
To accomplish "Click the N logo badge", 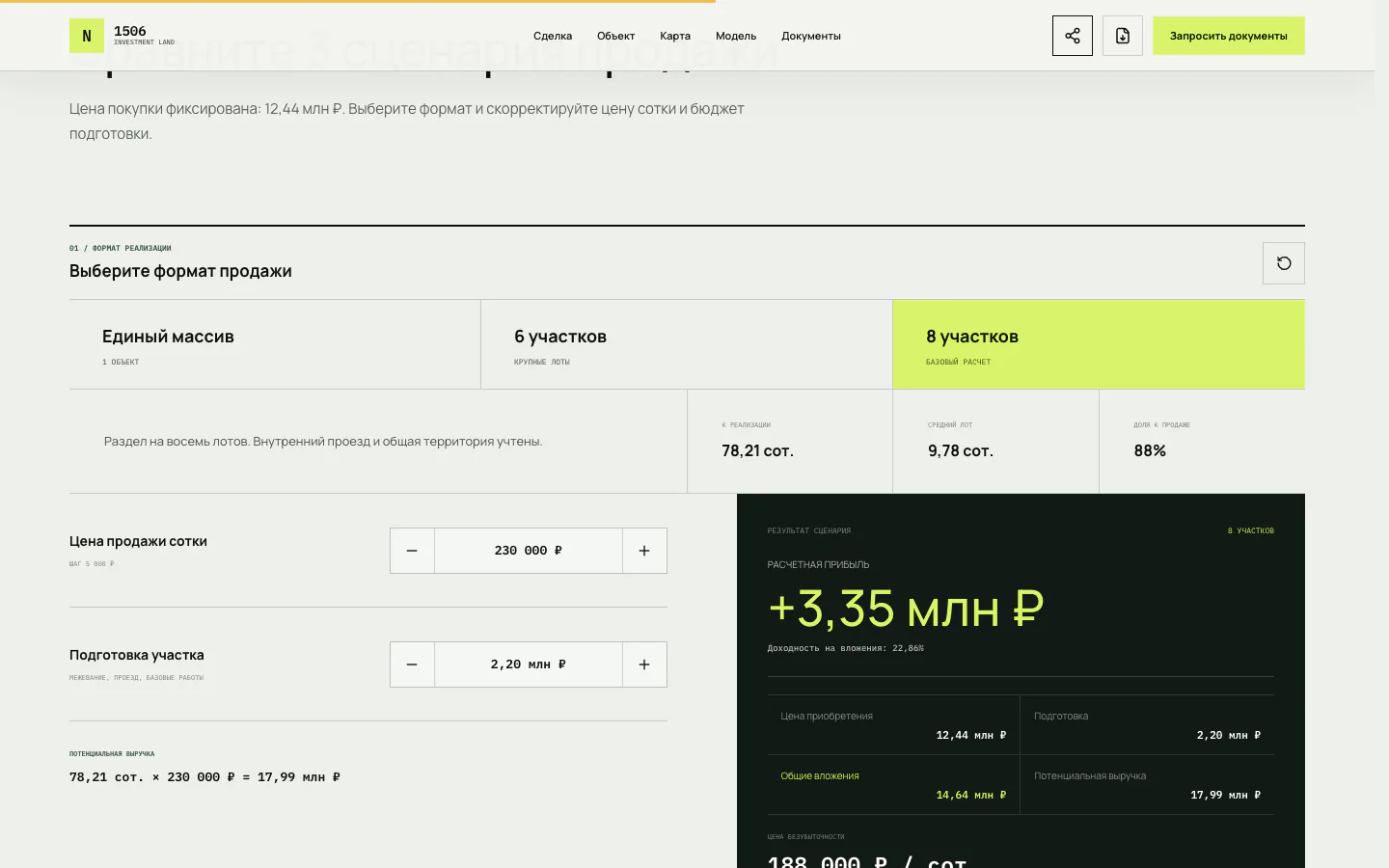I will (87, 36).
